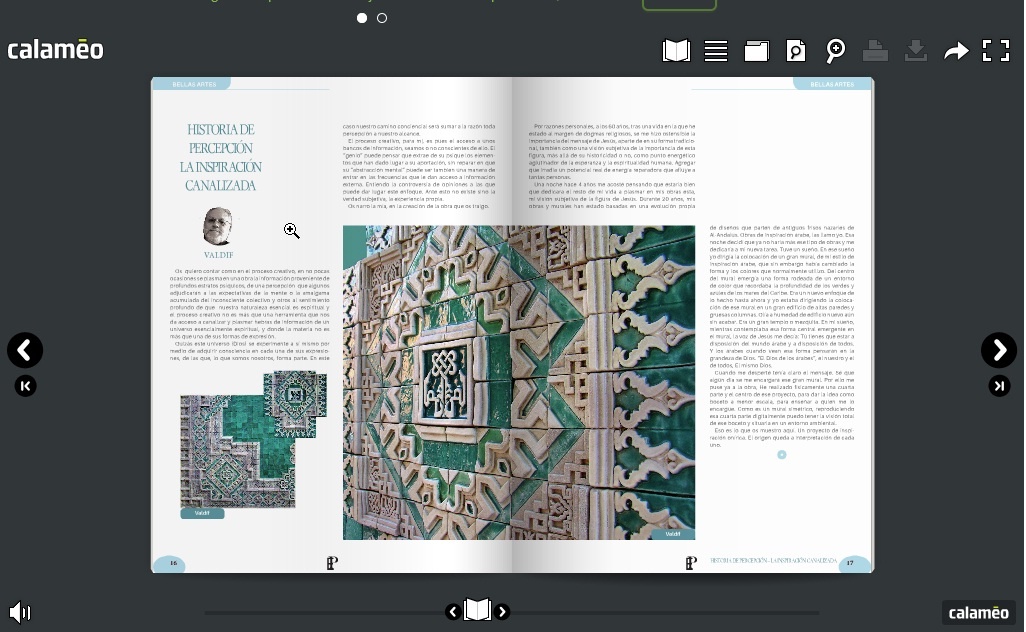This screenshot has width=1026, height=632.
Task: Jump to the first page
Action: coord(26,386)
